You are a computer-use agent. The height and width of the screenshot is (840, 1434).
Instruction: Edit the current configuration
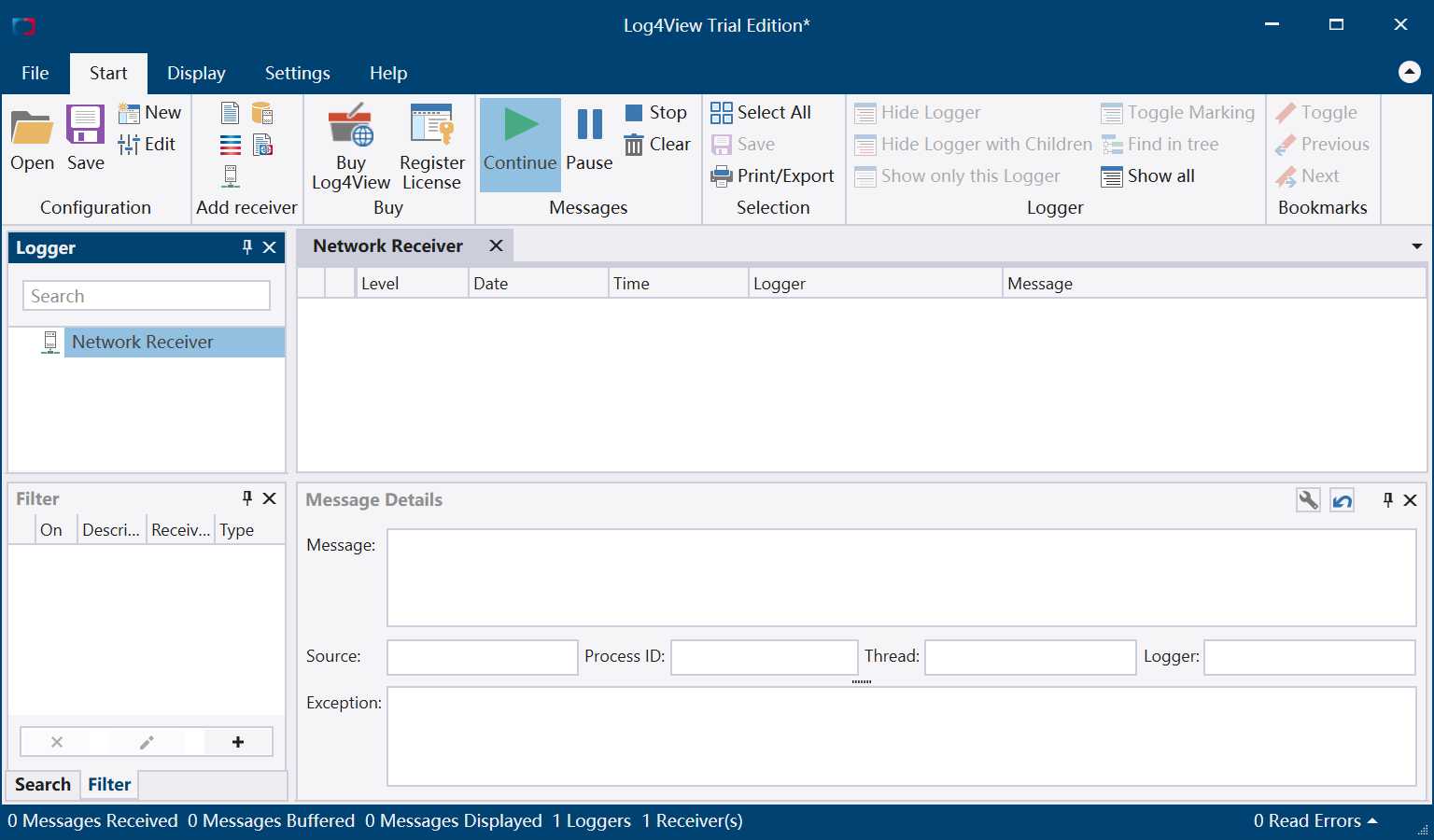point(147,145)
